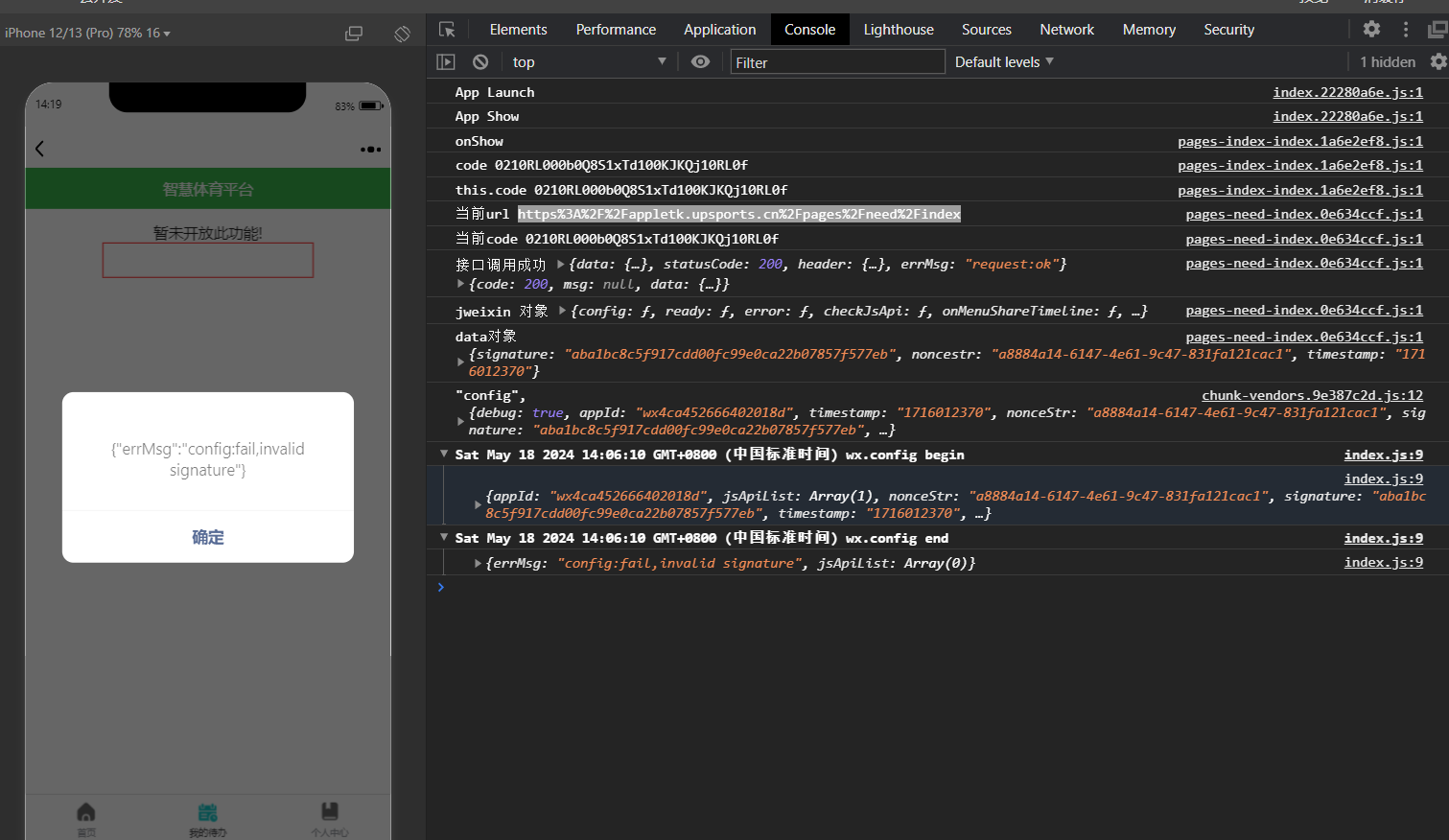Image resolution: width=1449 pixels, height=840 pixels.
Task: Open pages-need-index link for jweixin 对象
Action: point(1304,310)
